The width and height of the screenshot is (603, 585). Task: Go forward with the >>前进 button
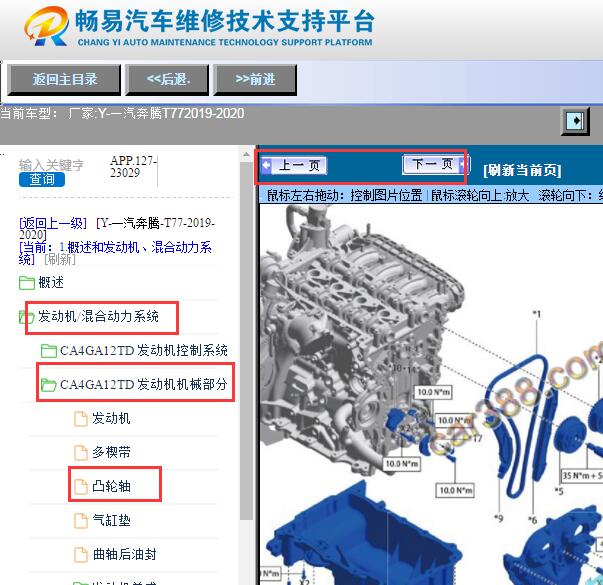pos(255,80)
